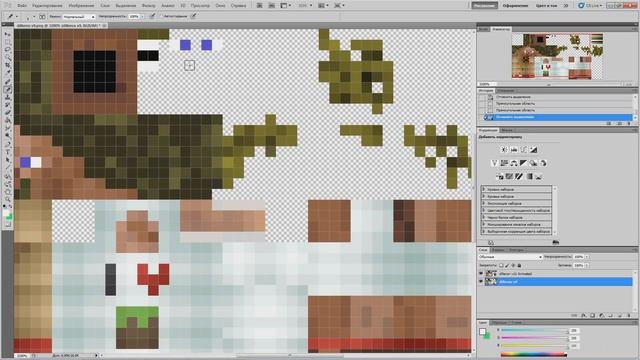Add a Channel Mixer adjustment layer

point(543,163)
